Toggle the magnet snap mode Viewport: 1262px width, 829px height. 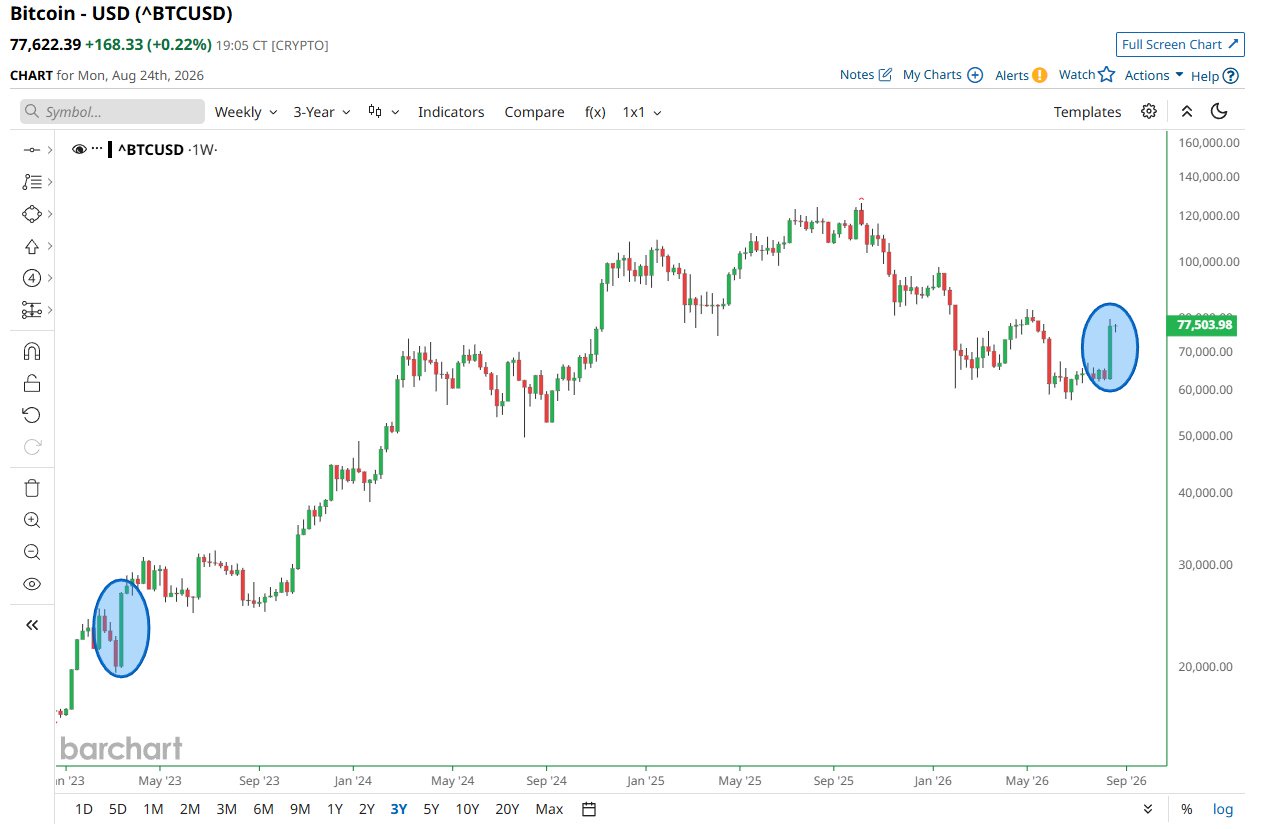[x=31, y=351]
